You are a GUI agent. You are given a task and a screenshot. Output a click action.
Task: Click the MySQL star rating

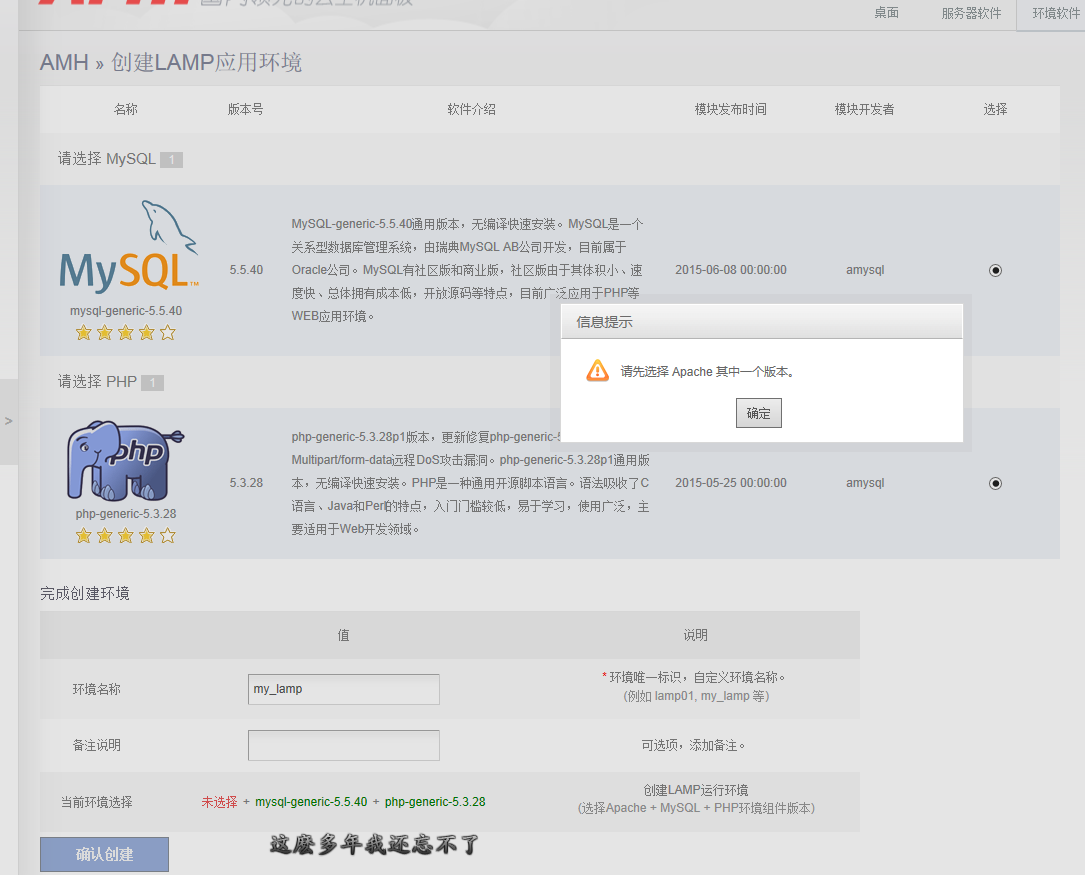[x=126, y=333]
